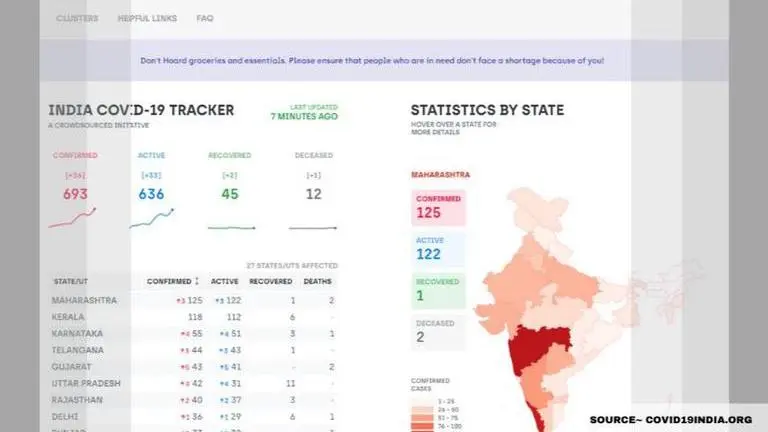768x432 pixels.
Task: Sort table by Deaths column header
Action: tap(317, 281)
